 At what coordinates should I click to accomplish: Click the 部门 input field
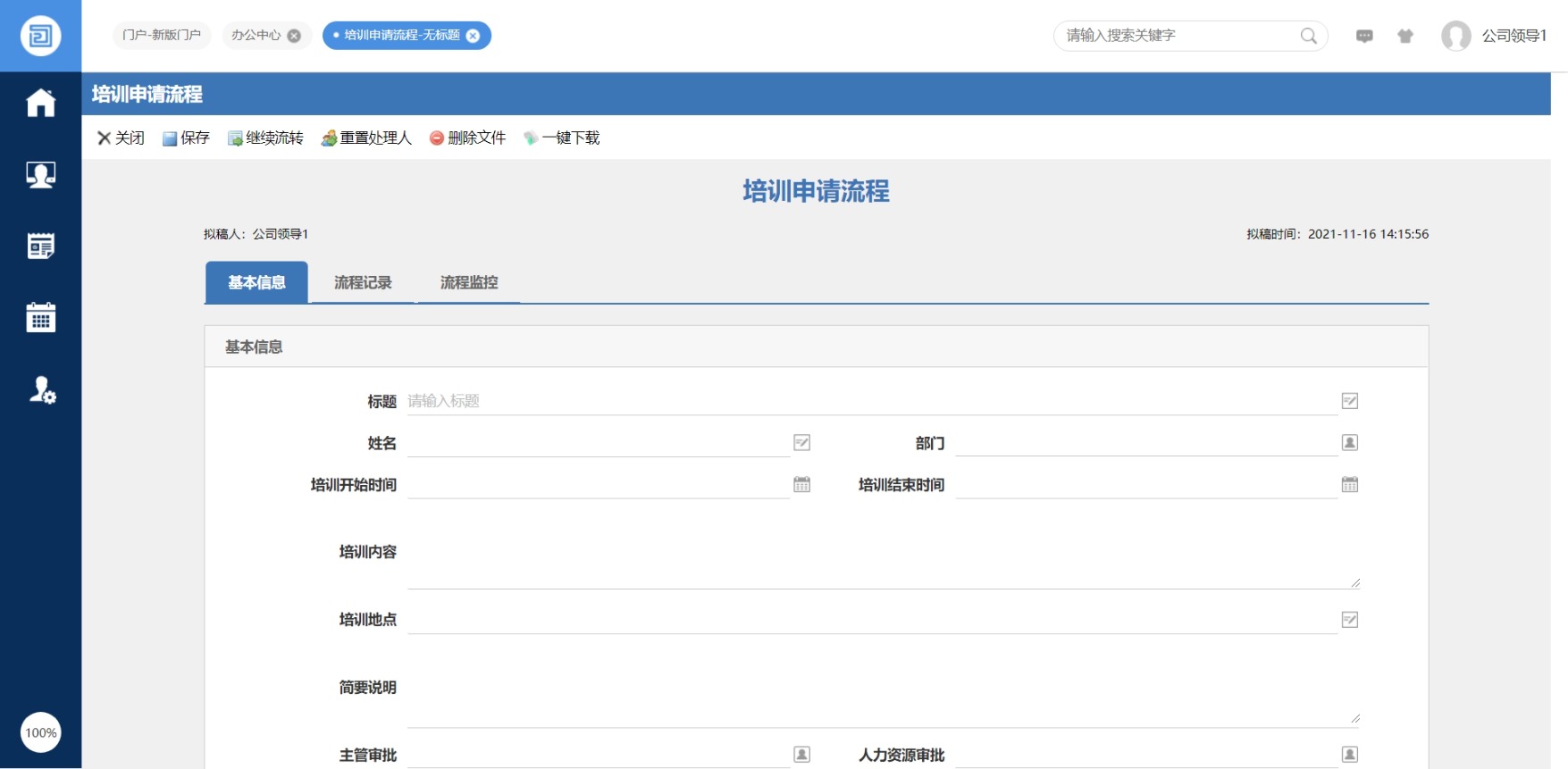coord(1146,443)
